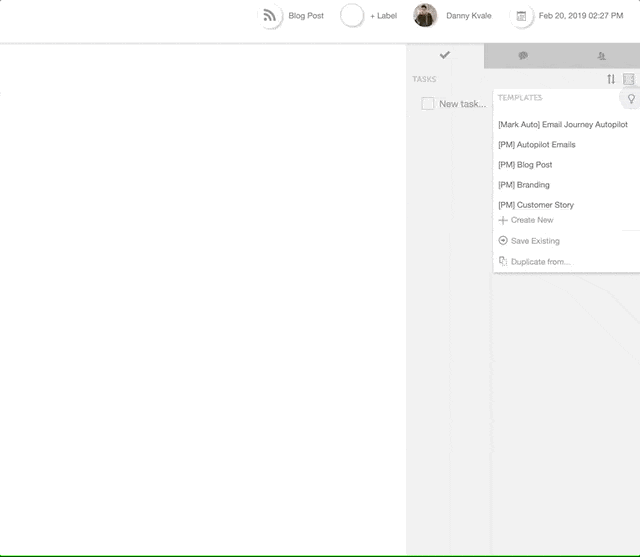This screenshot has height=557, width=640.
Task: Click the New task input field
Action: 462,104
